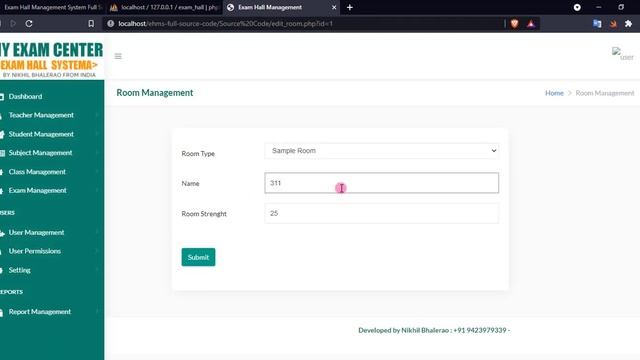Click the site info icon before URL
640x360 pixels.
click(x=111, y=24)
